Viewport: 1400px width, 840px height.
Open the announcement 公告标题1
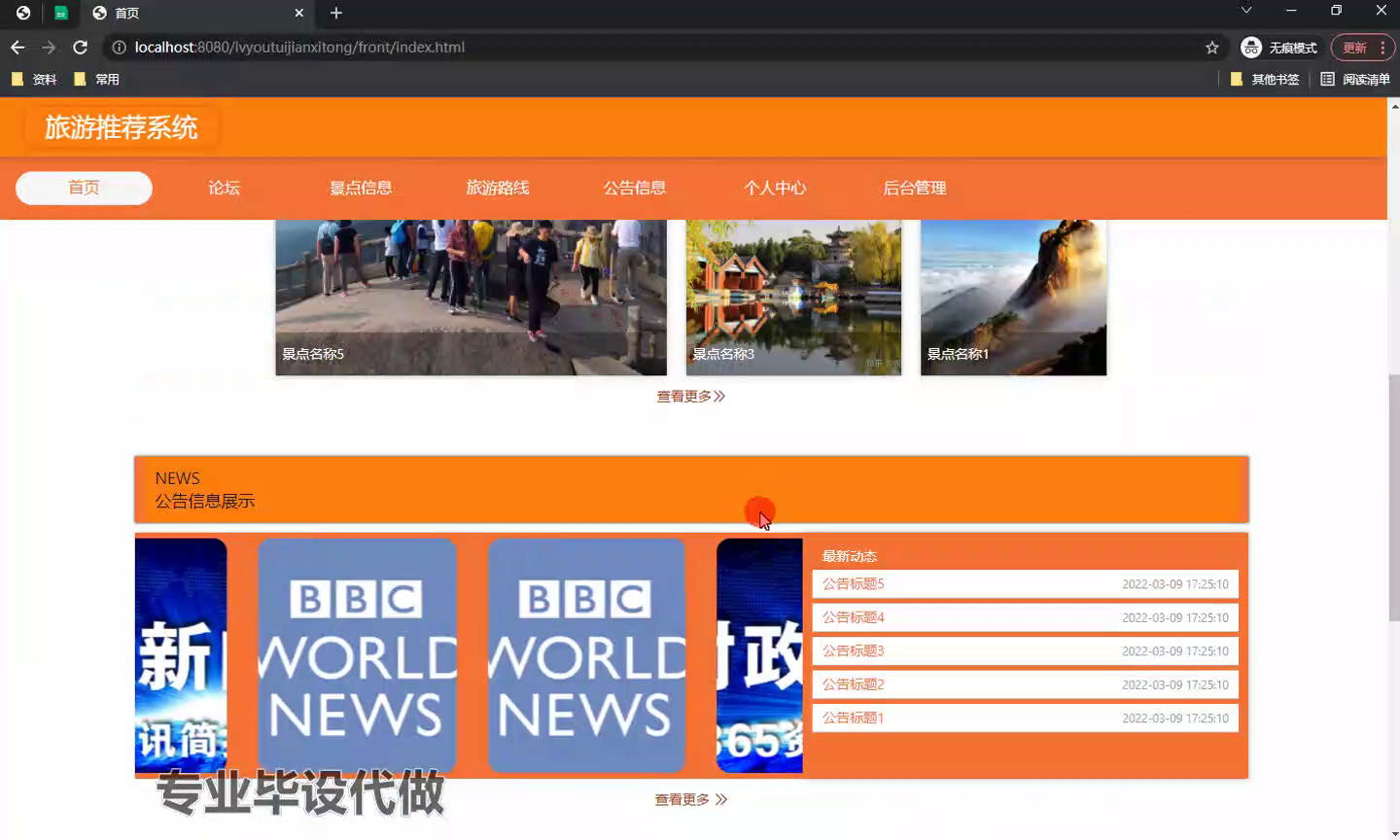(x=1025, y=717)
